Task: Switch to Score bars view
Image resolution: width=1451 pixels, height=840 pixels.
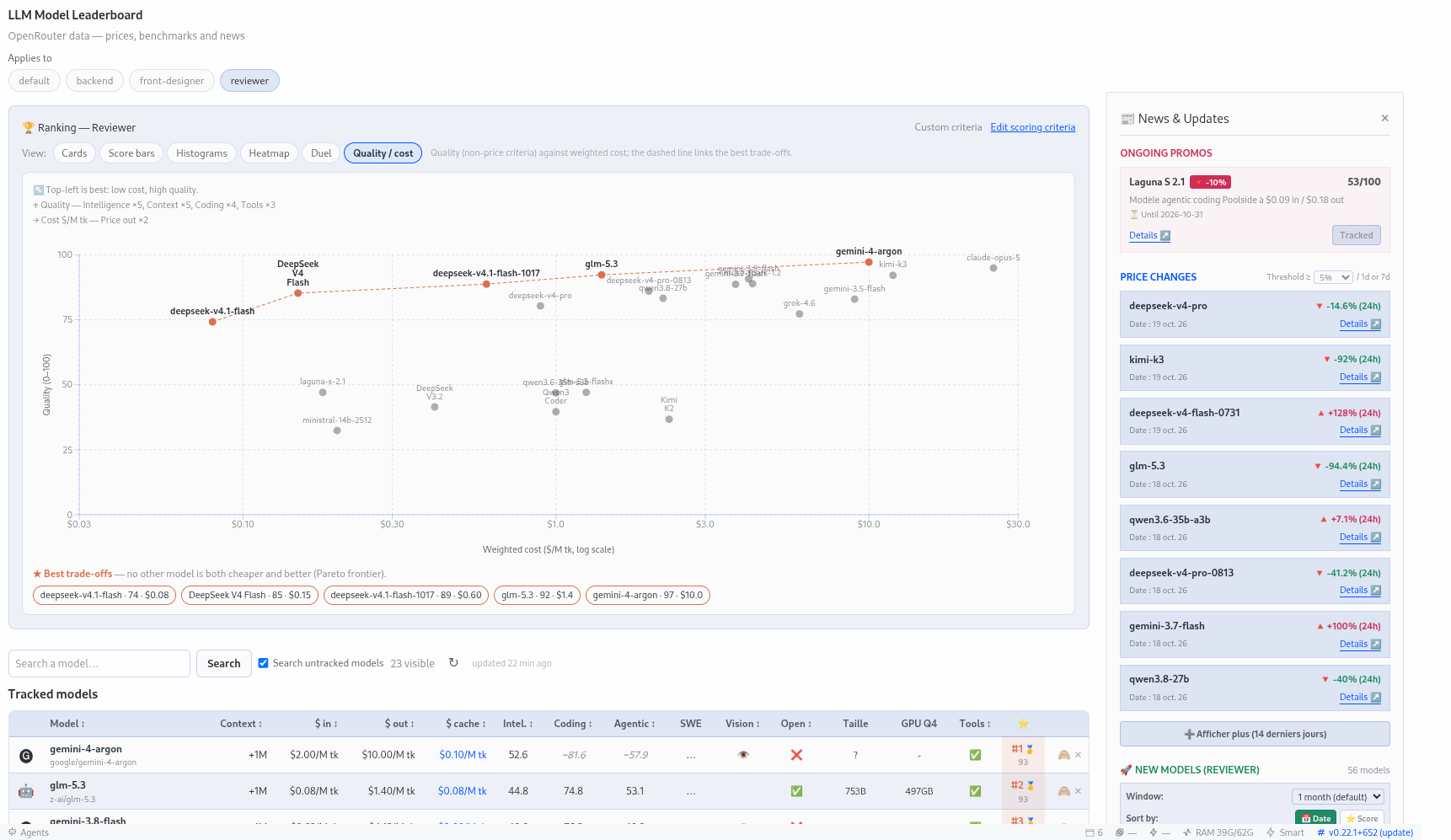Action: pyautogui.click(x=131, y=153)
